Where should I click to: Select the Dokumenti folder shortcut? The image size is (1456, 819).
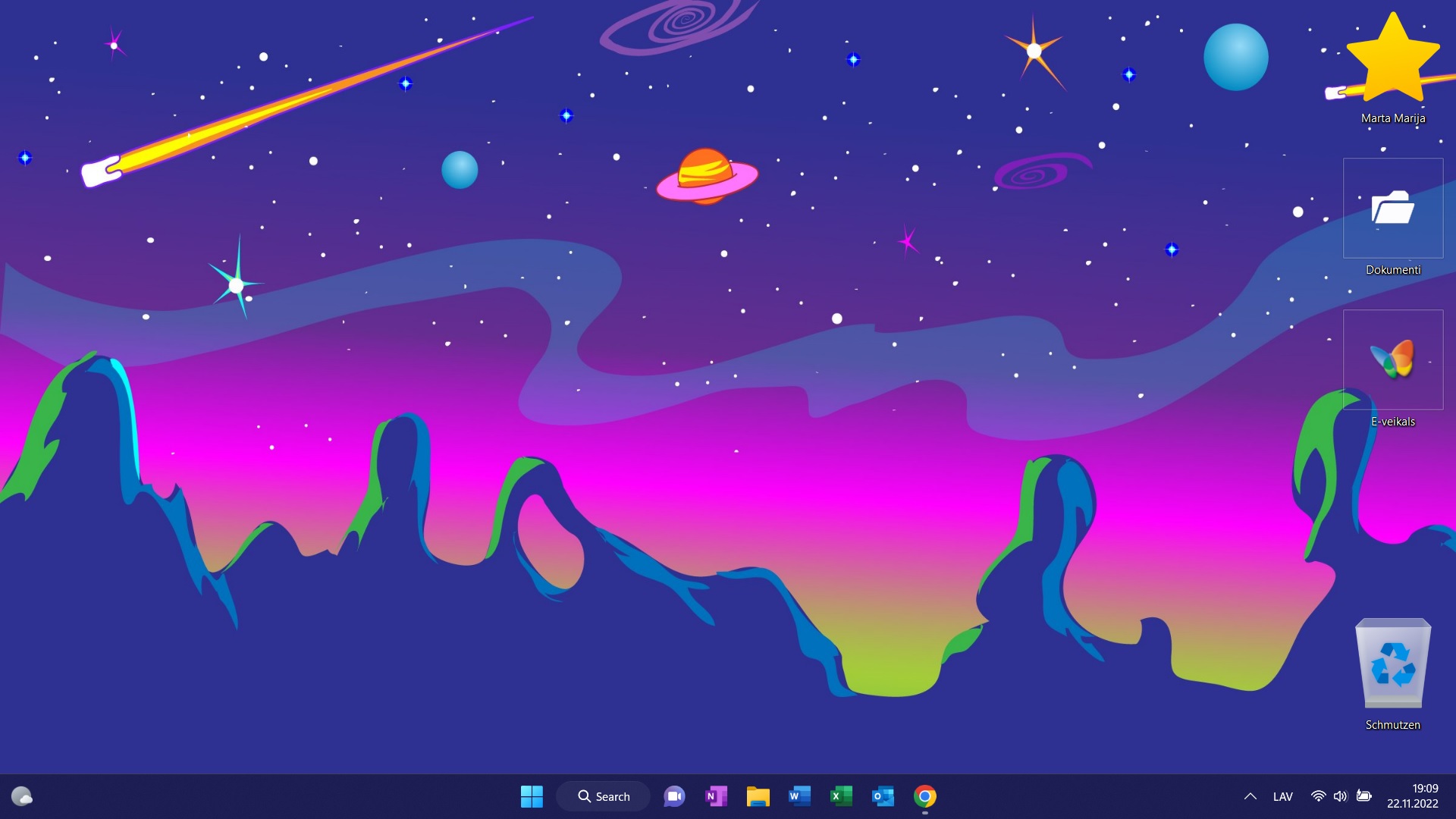point(1393,209)
